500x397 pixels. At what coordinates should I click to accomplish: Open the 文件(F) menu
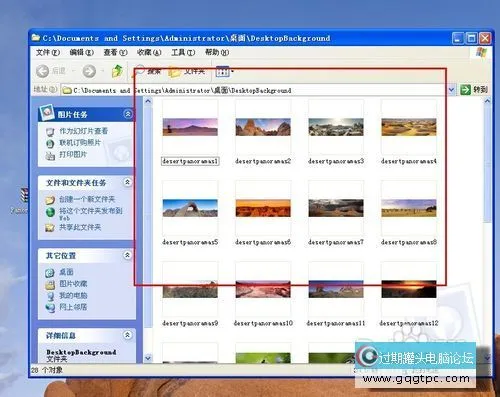coord(48,52)
